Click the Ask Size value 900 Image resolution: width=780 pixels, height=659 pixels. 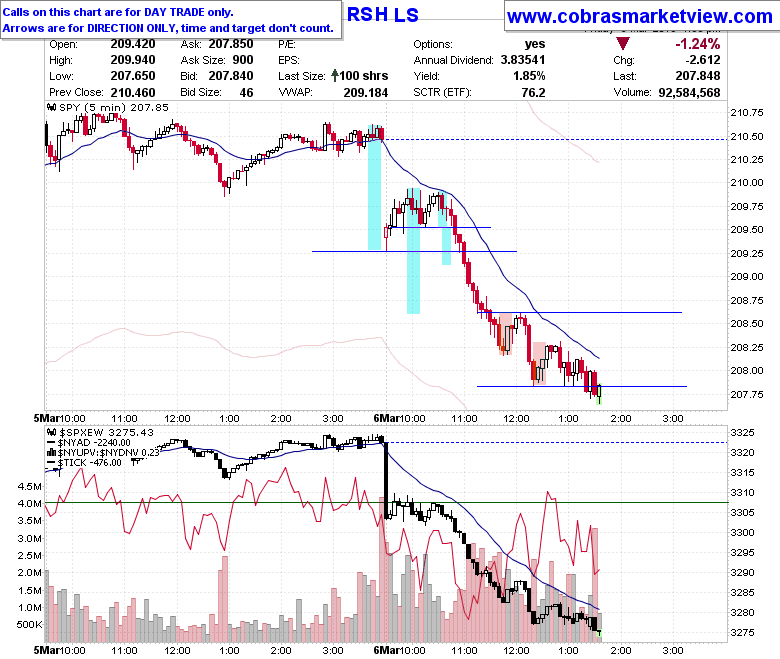[243, 60]
